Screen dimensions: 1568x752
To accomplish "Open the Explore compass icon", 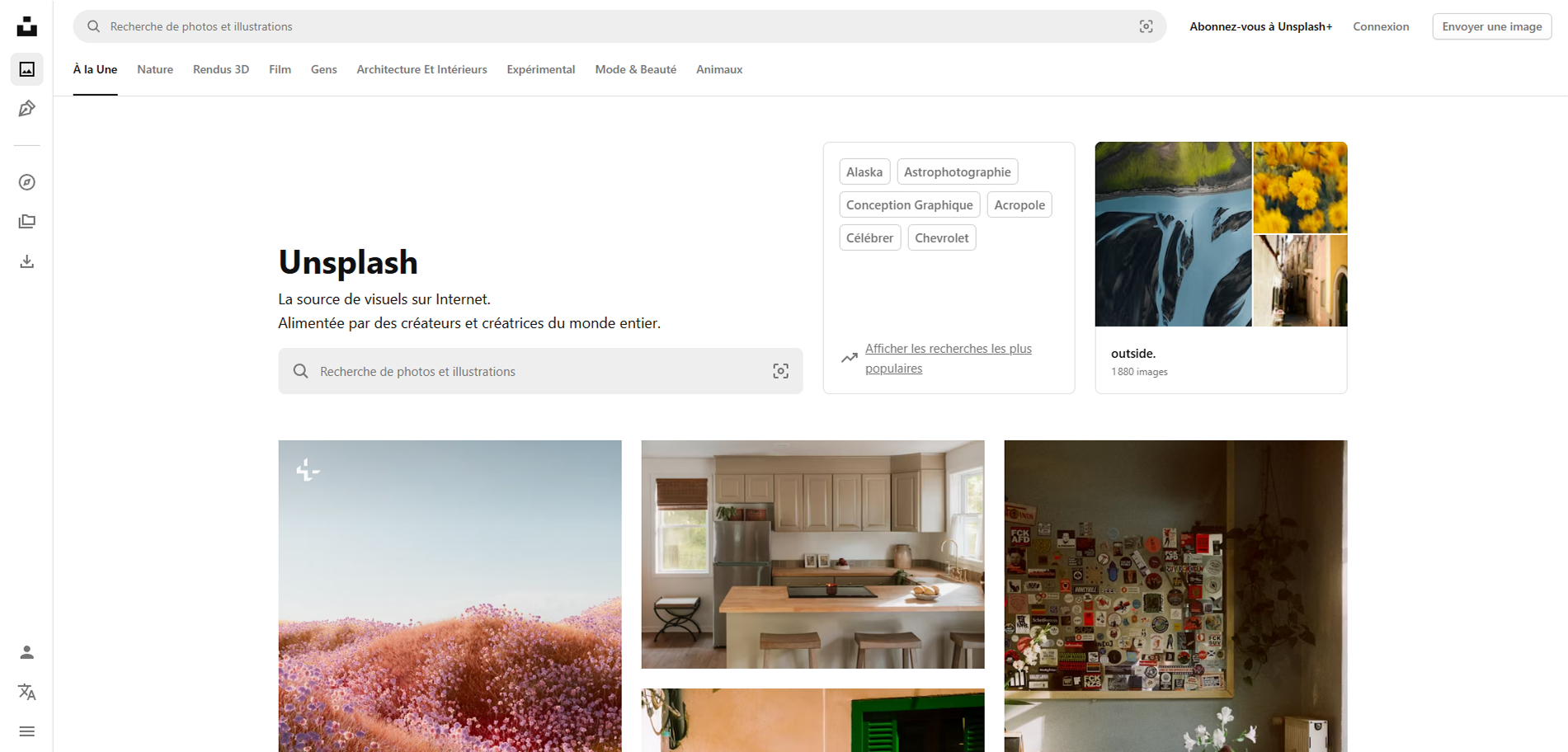I will 27,182.
